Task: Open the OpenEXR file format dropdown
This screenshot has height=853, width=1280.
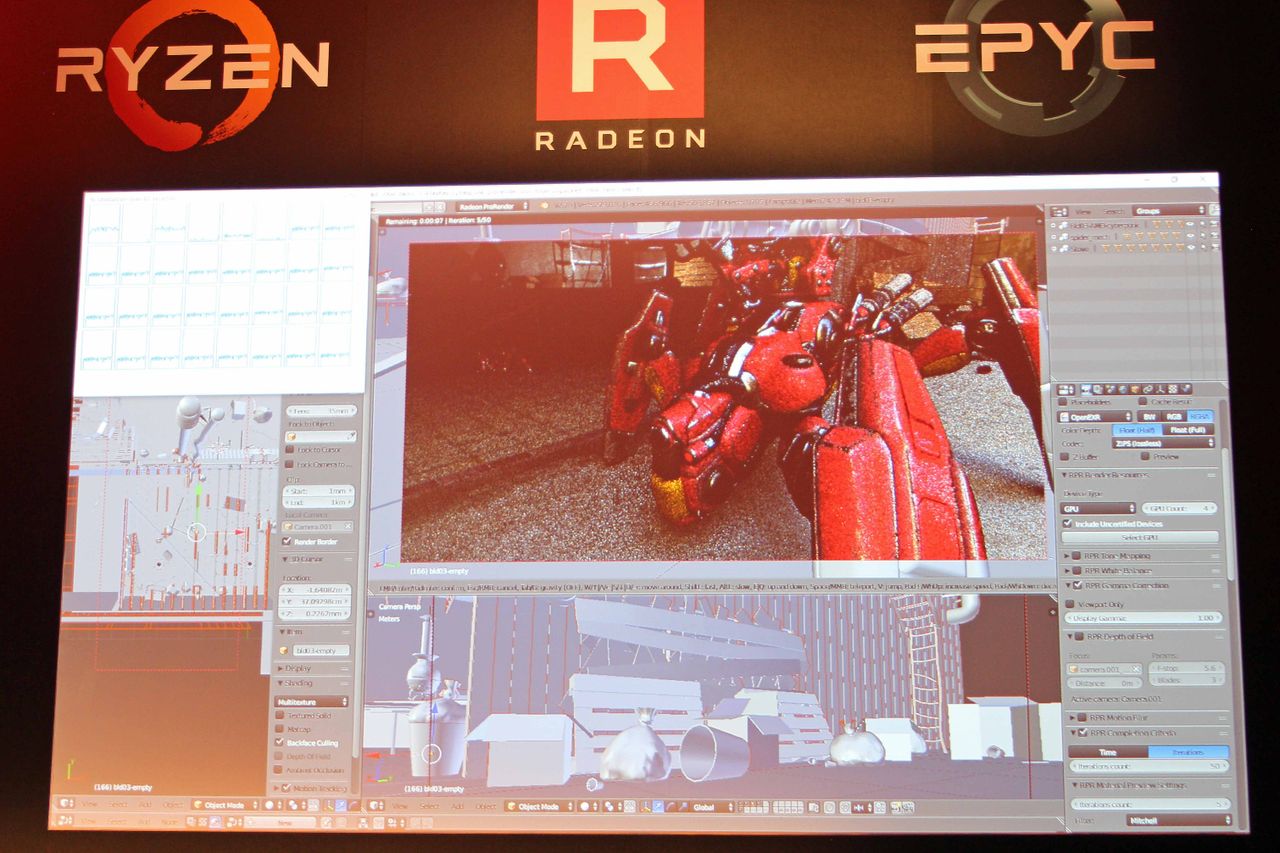Action: (x=1097, y=416)
